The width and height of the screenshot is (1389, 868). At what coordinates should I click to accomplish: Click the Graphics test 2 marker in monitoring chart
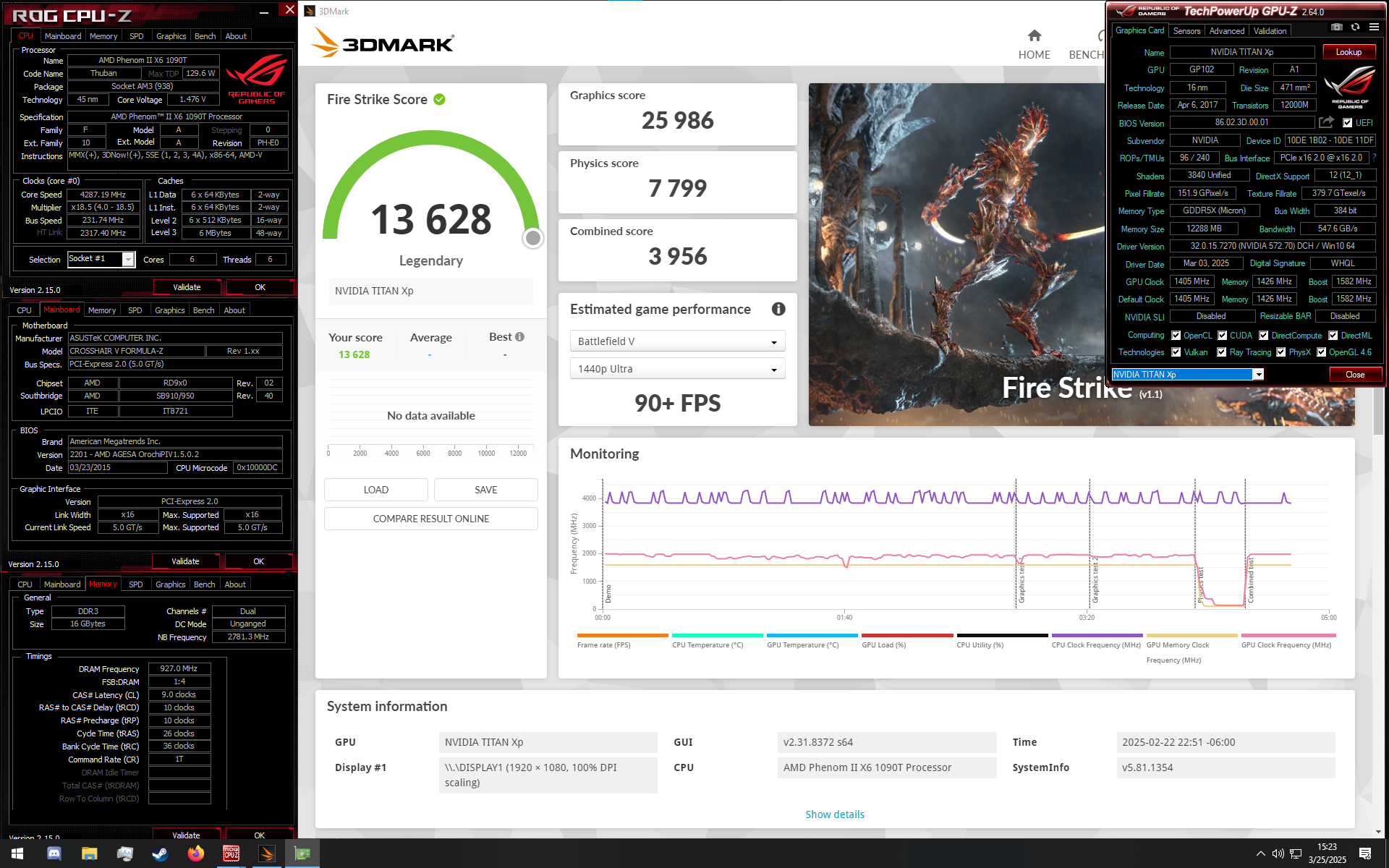pyautogui.click(x=1095, y=580)
